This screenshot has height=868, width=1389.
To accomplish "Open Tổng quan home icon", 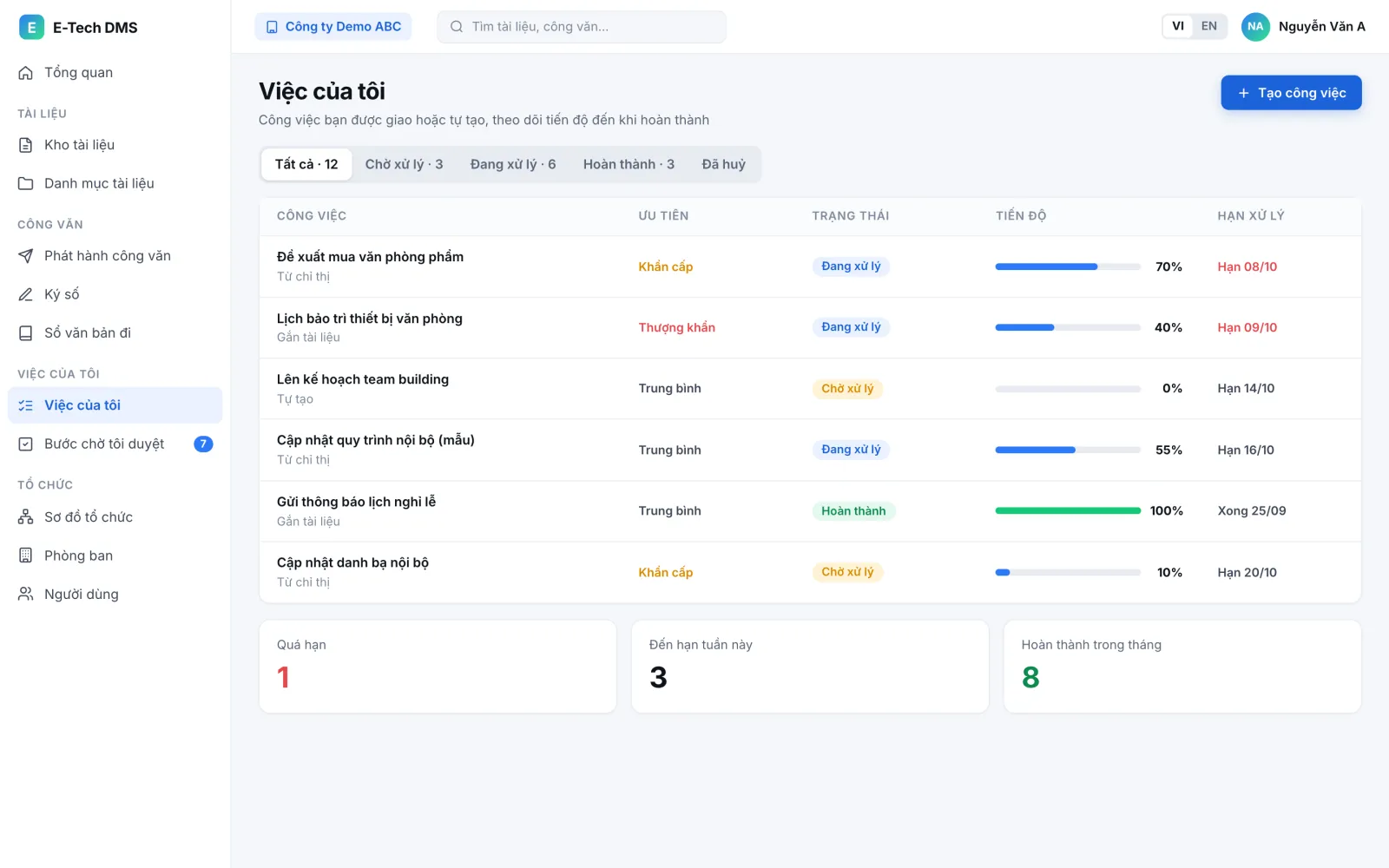I will coord(26,73).
